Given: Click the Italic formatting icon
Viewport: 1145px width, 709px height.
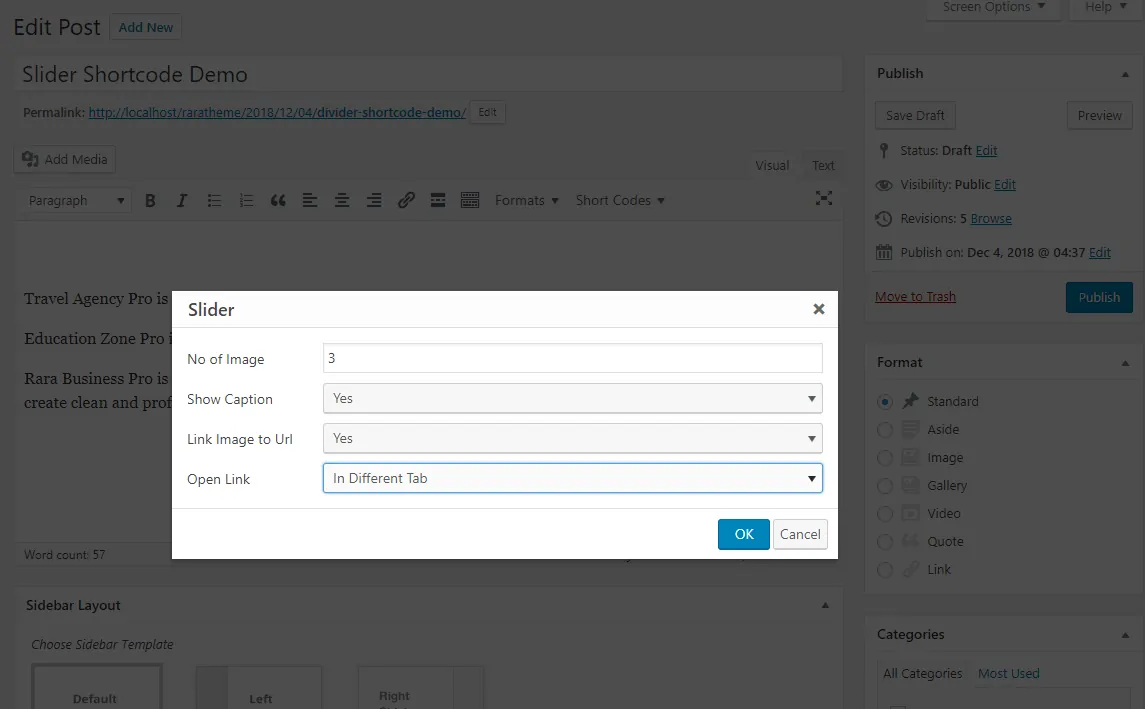Looking at the screenshot, I should coord(182,201).
